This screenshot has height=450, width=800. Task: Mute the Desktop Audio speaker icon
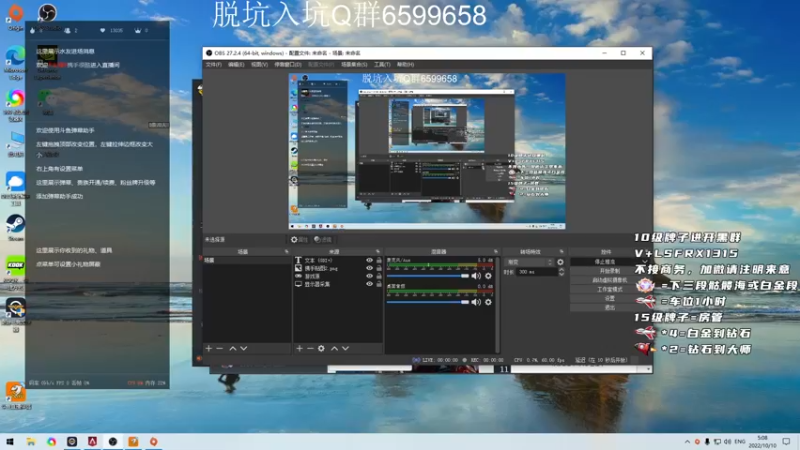[476, 302]
